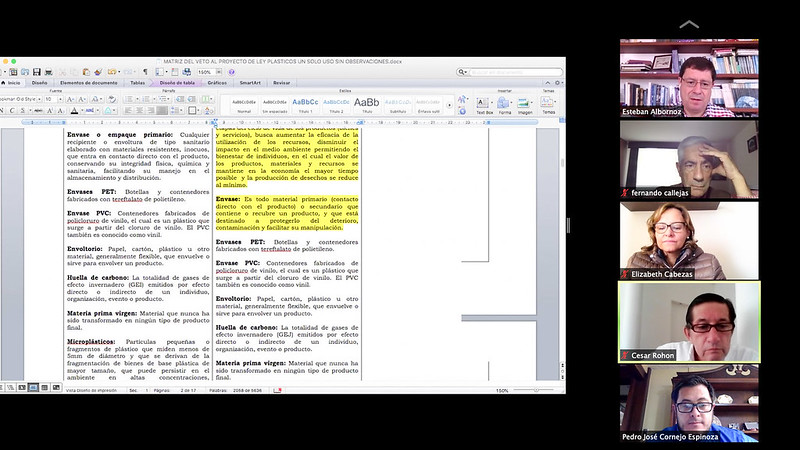Toggle underline S formatting
Image resolution: width=800 pixels, height=450 pixels.
click(23, 110)
